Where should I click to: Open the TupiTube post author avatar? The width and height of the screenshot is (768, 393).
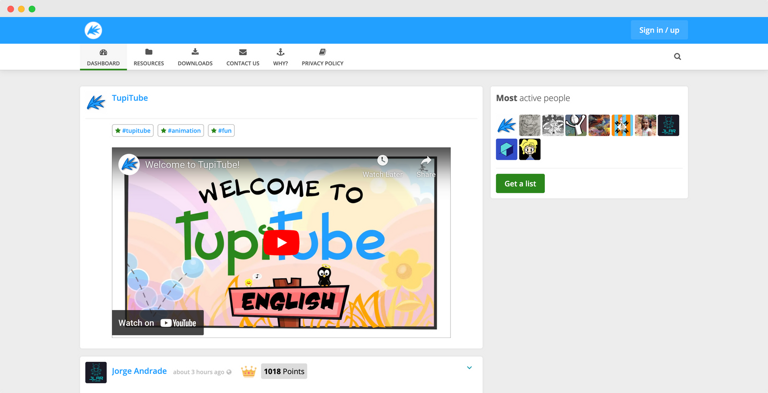click(96, 102)
